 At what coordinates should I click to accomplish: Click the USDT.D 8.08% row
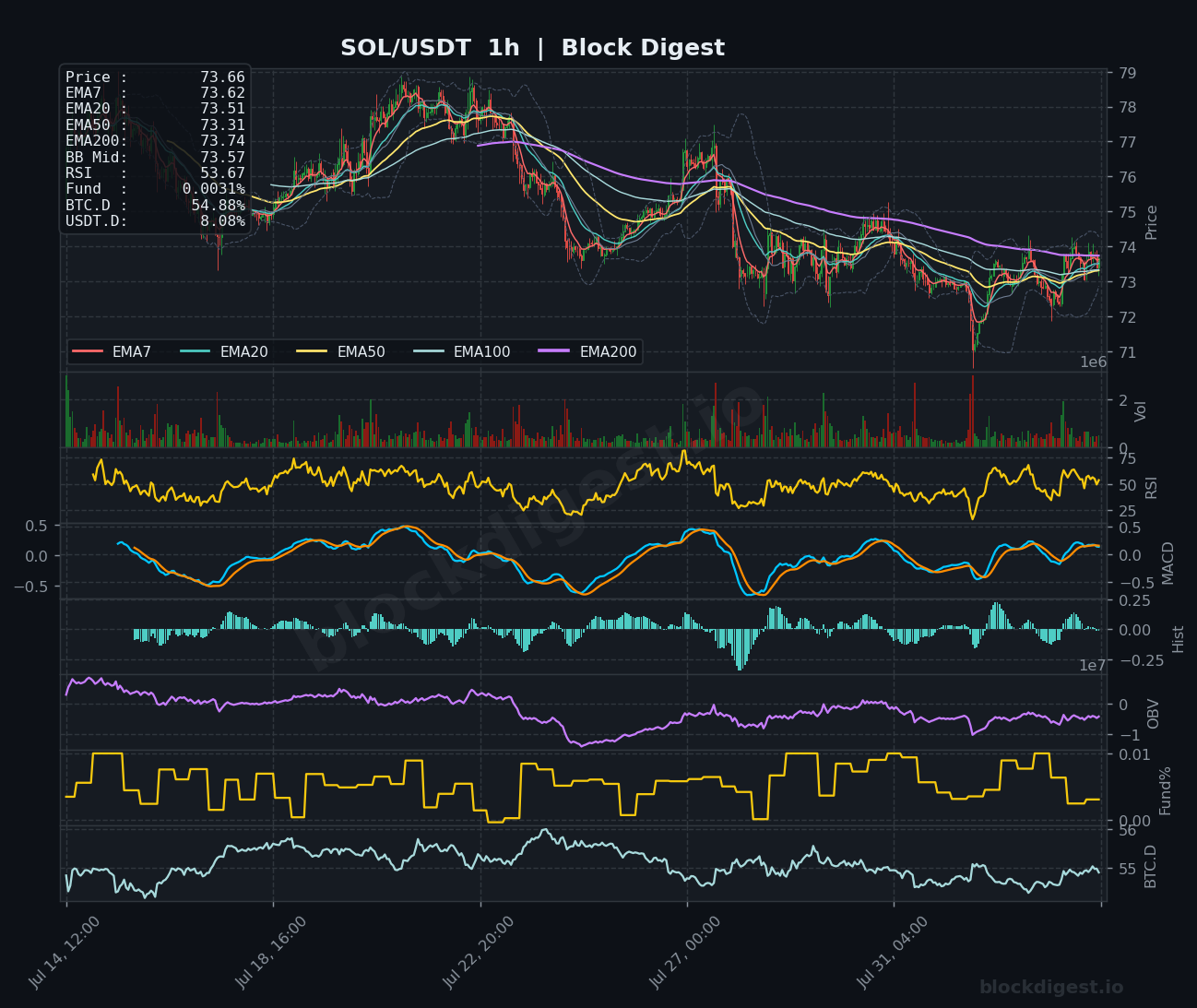[x=155, y=220]
